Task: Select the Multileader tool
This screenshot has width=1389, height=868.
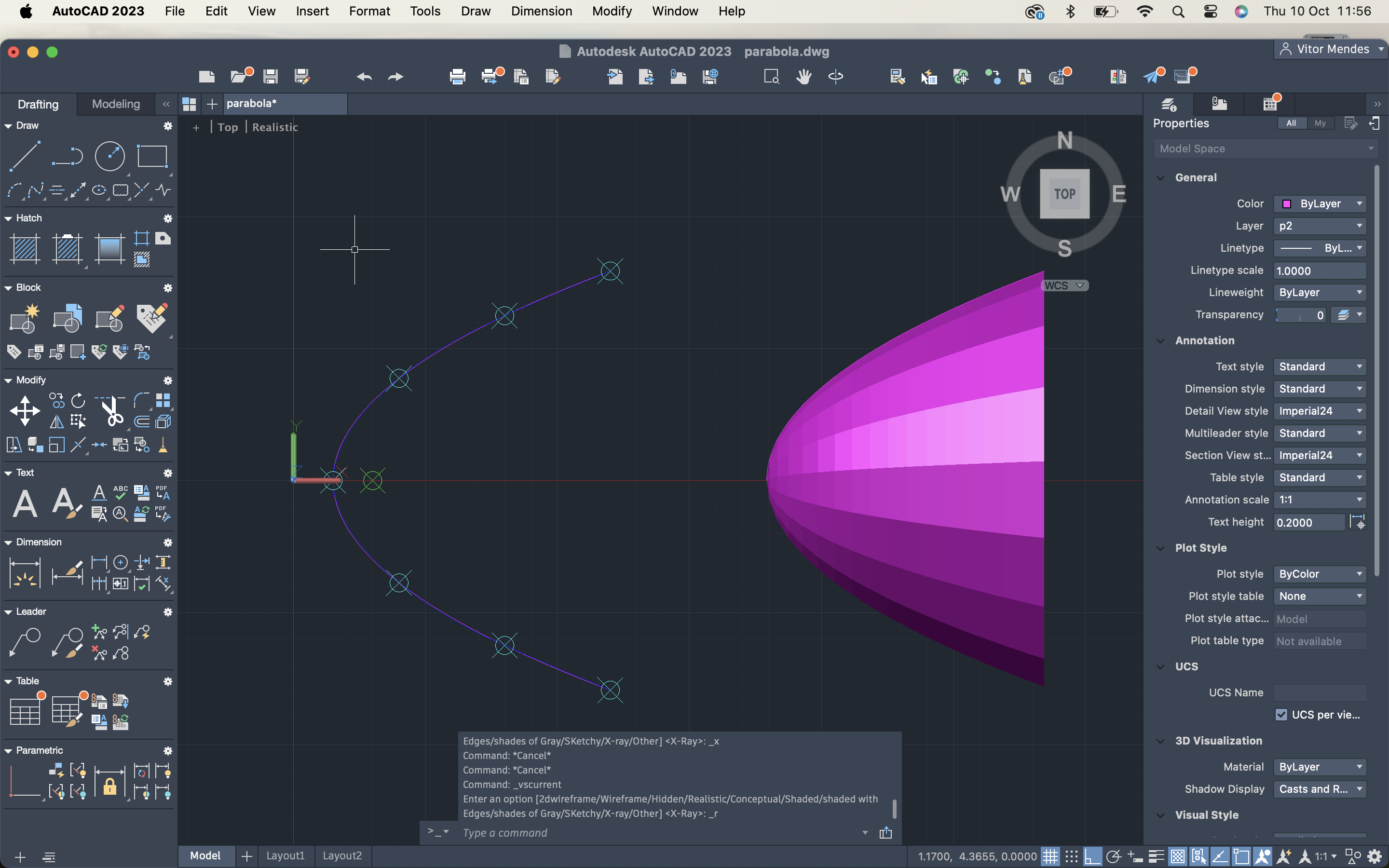Action: 25,642
